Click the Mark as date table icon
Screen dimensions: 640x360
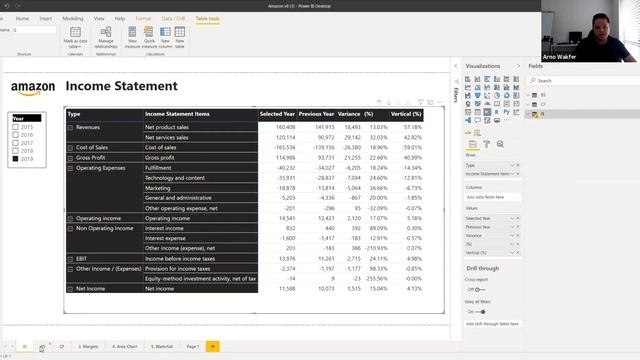75,32
